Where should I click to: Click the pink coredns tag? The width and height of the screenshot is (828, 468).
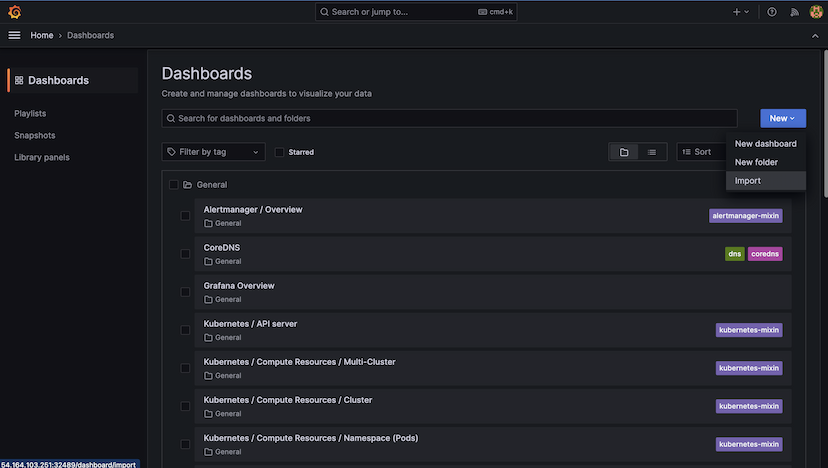[765, 254]
